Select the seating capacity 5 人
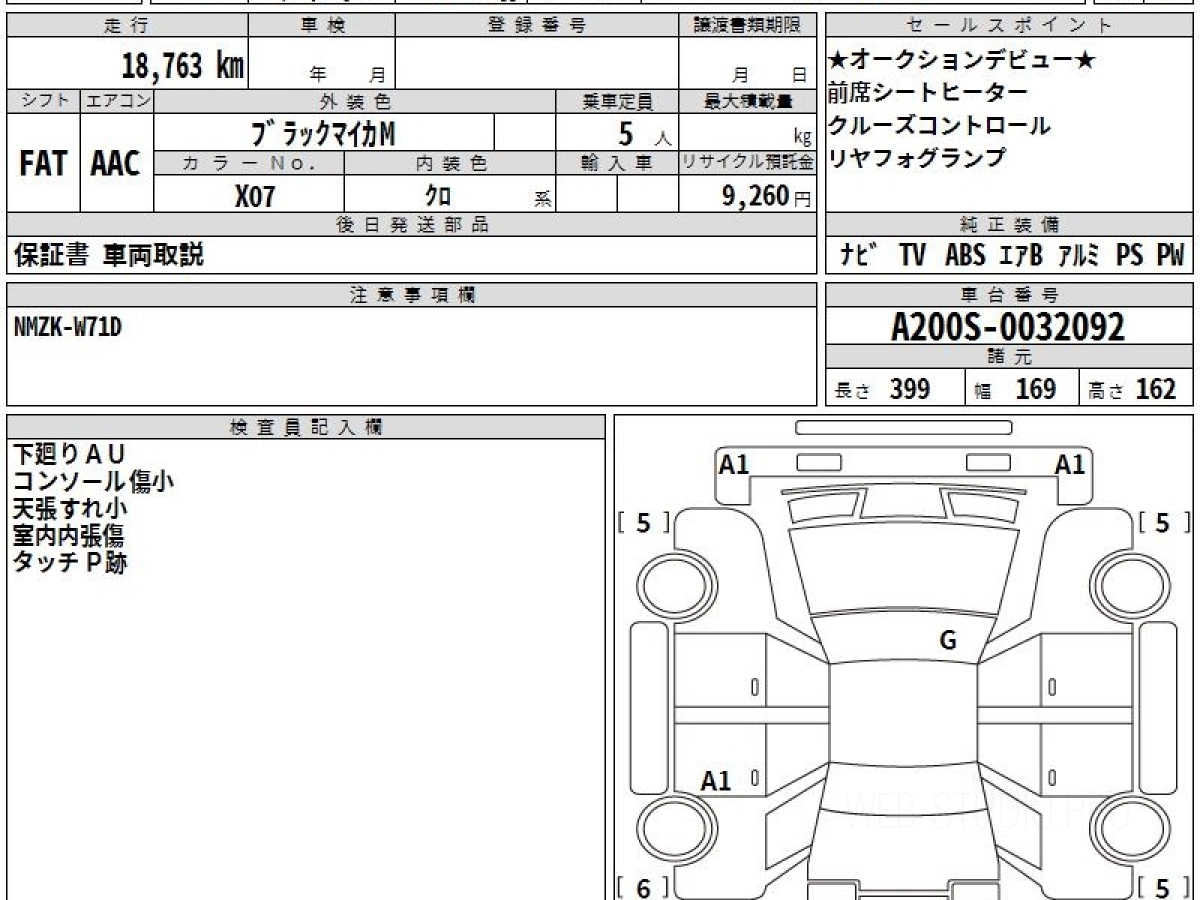The image size is (1200, 900). [x=645, y=133]
